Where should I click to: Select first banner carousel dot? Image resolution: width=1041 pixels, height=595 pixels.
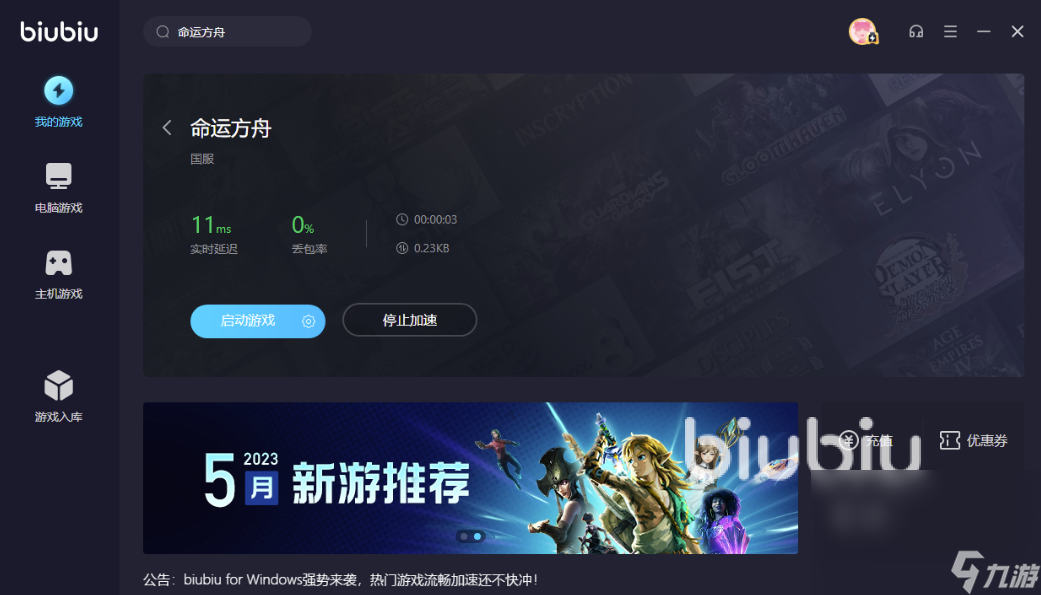click(x=463, y=536)
